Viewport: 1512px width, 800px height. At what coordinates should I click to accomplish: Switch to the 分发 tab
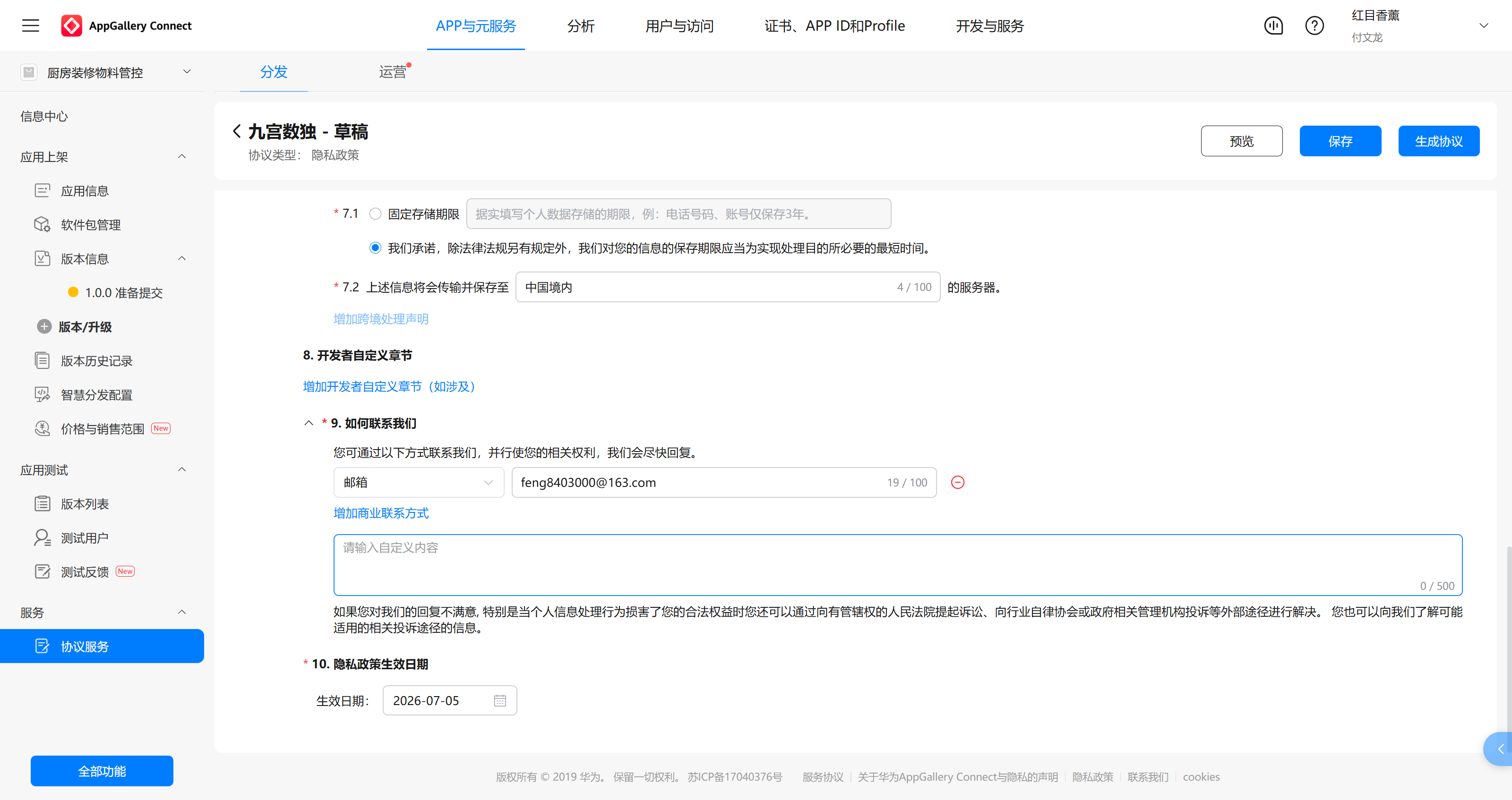274,72
